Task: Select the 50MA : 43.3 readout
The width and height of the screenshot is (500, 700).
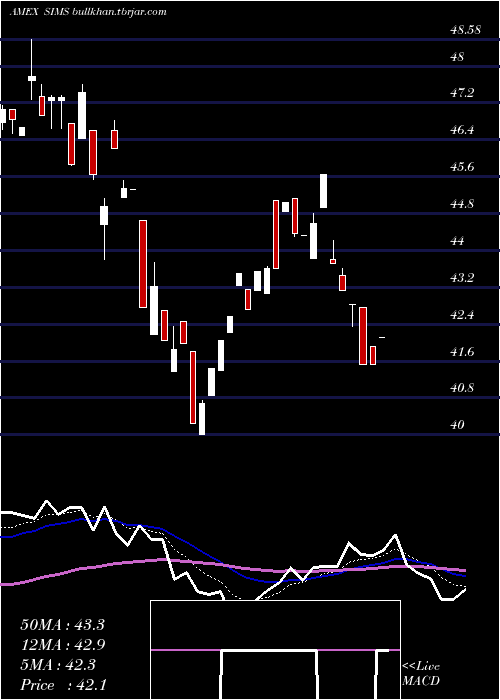Action: click(x=62, y=625)
